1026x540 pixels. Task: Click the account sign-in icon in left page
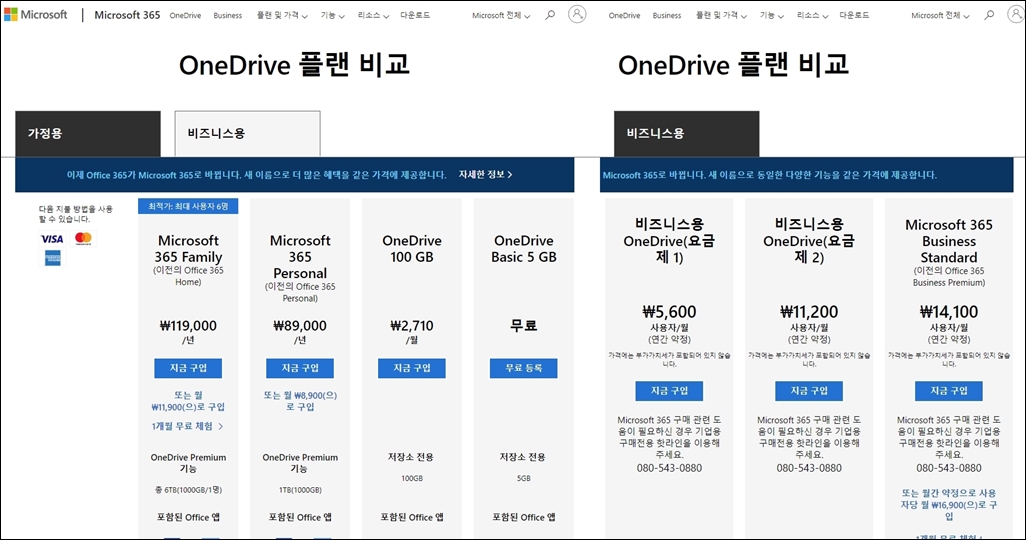(576, 14)
